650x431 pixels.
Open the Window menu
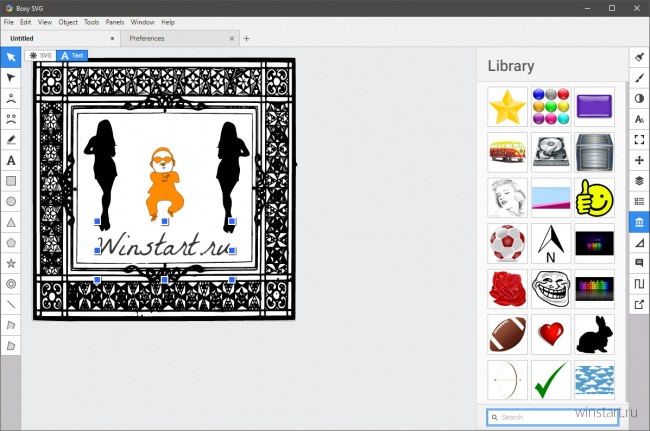pyautogui.click(x=142, y=22)
